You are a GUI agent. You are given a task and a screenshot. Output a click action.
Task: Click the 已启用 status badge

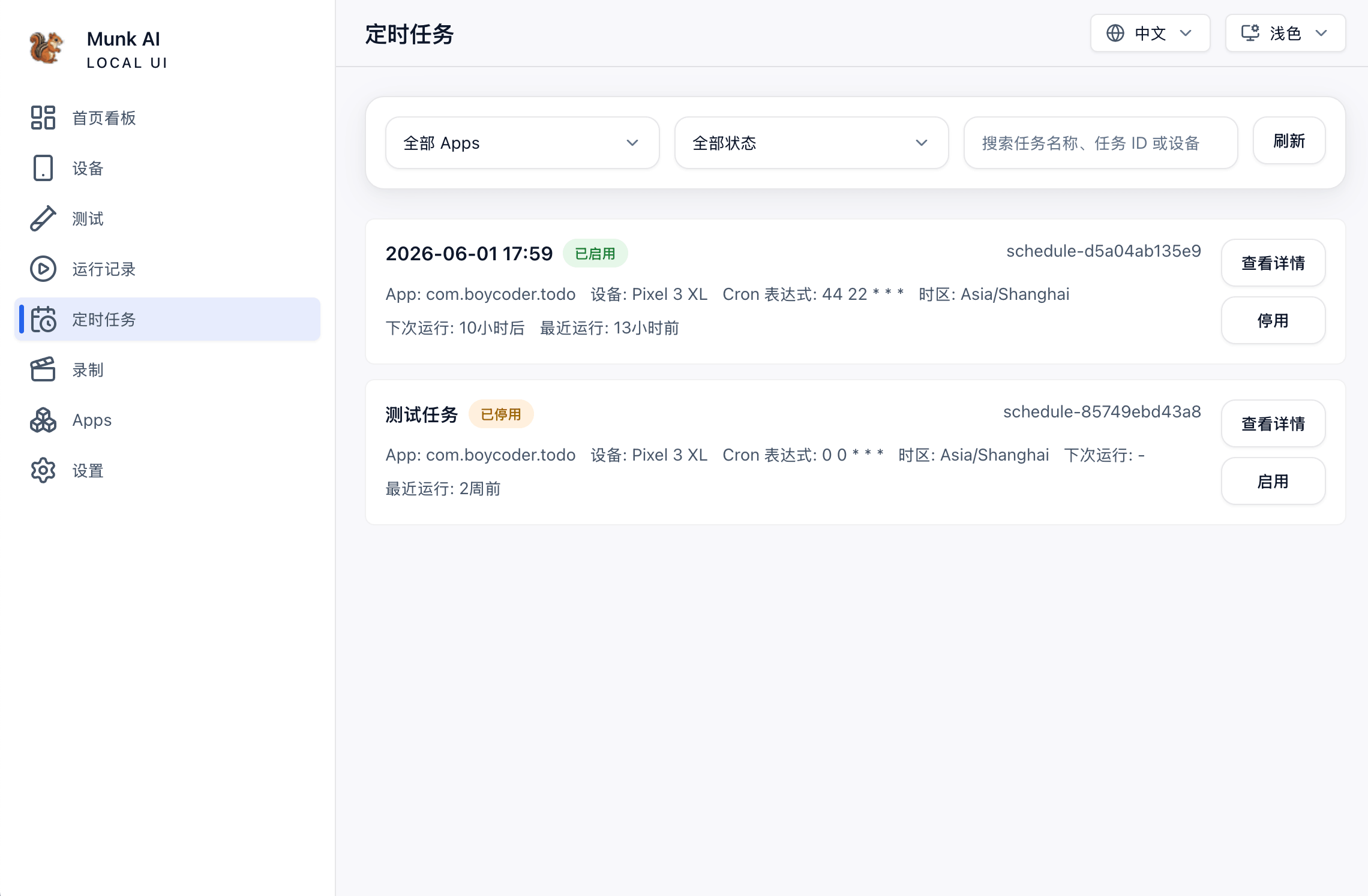pos(595,254)
